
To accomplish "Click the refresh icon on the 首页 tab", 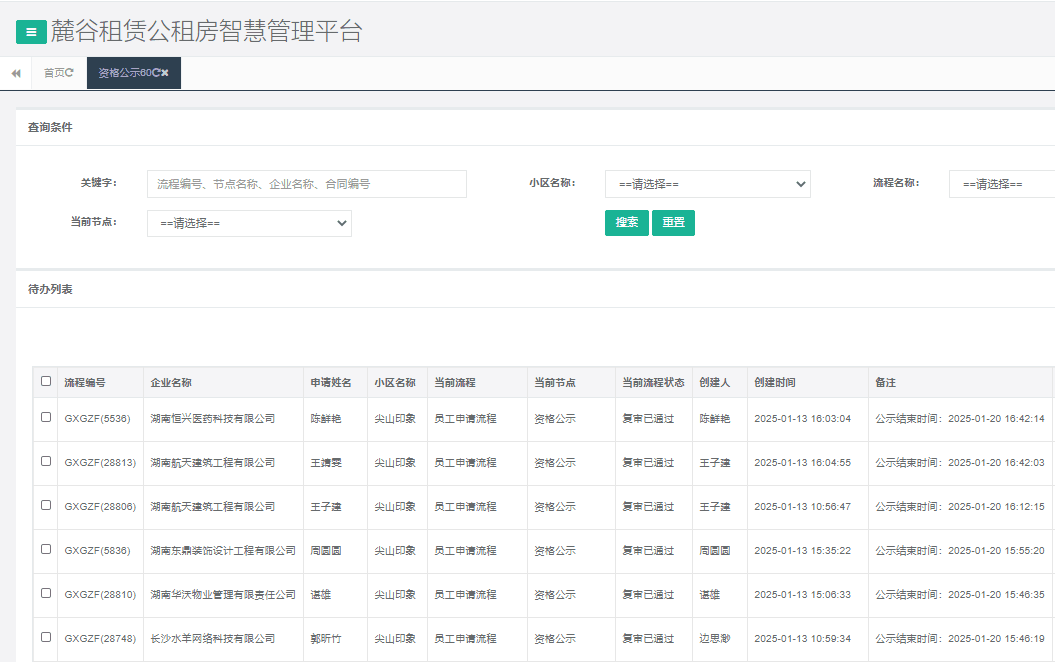I will [70, 72].
